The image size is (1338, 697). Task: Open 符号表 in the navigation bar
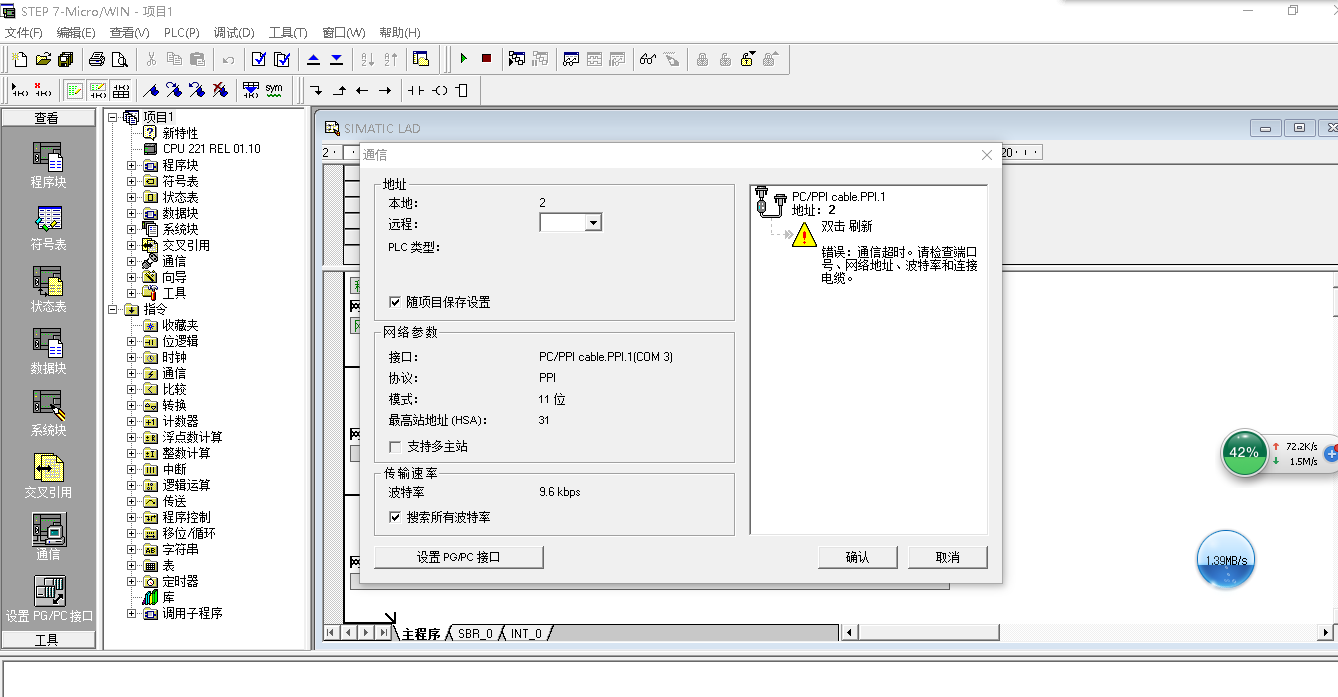point(48,226)
